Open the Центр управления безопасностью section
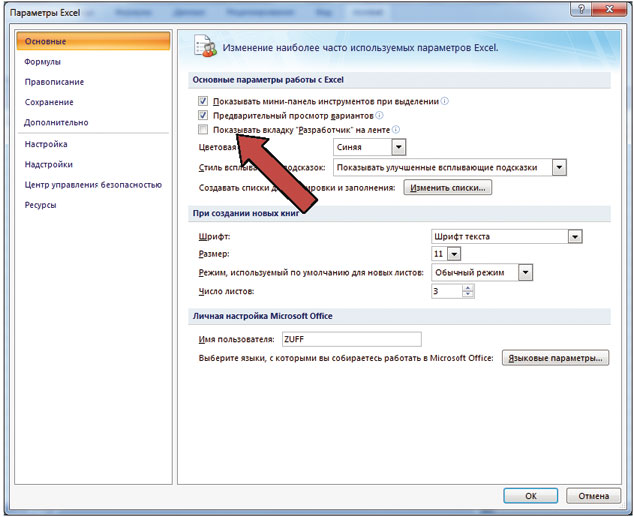This screenshot has width=634, height=517. pyautogui.click(x=93, y=185)
